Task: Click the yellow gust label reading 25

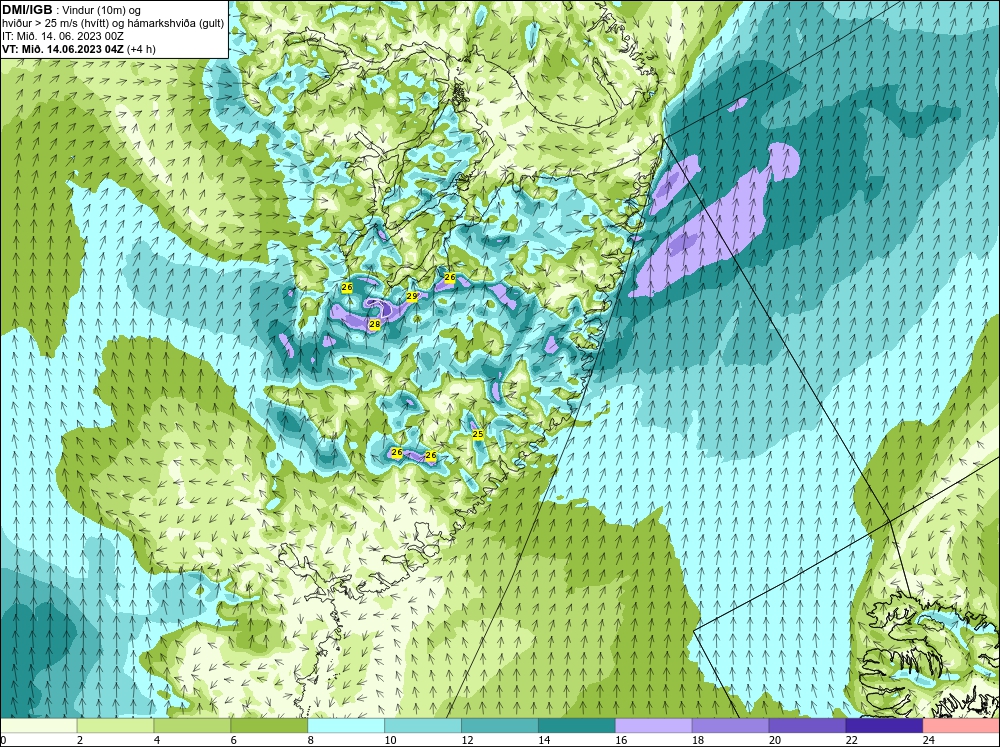Action: click(x=478, y=434)
